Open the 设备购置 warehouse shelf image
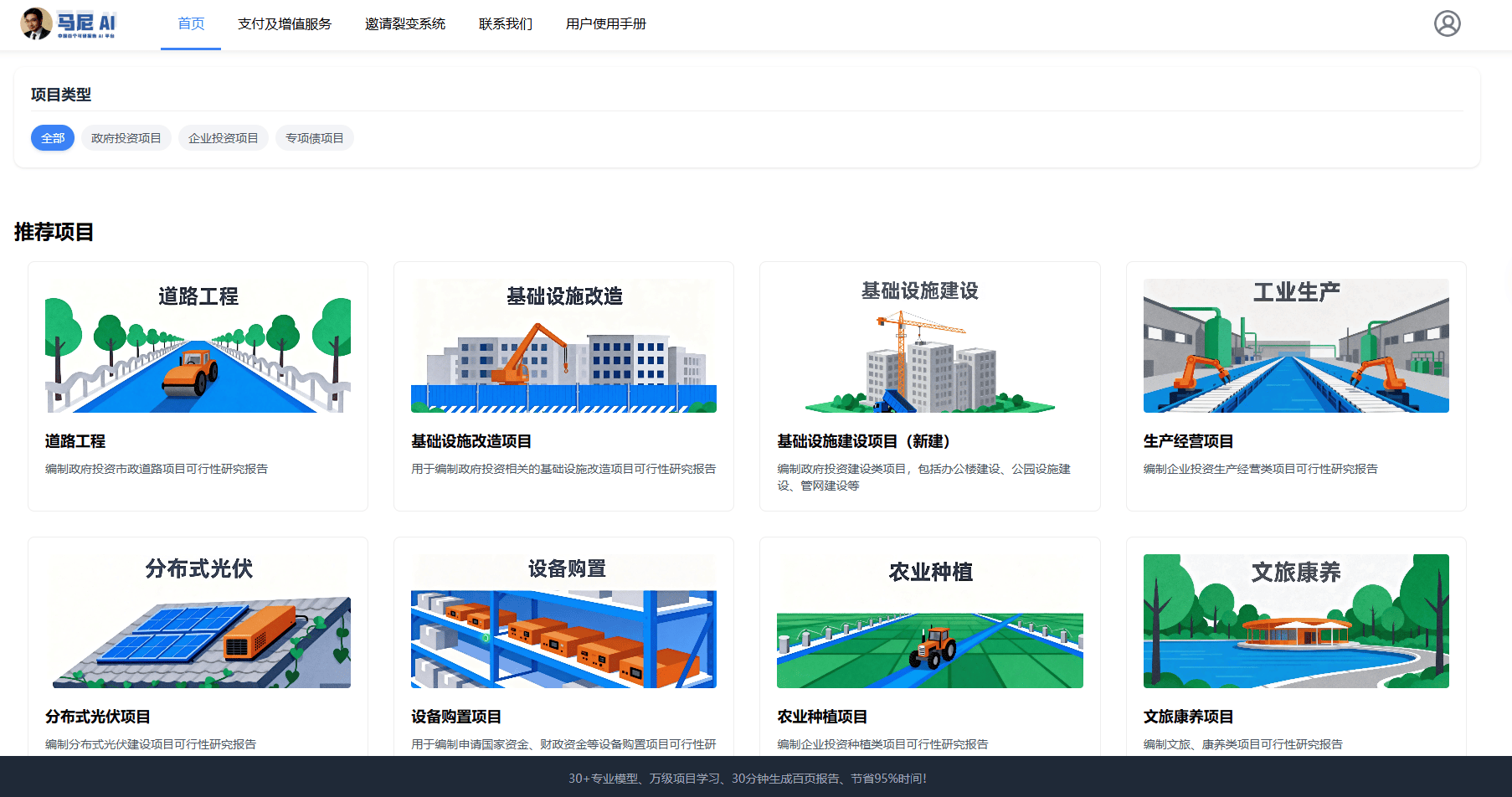Screen dimensions: 1512x797 tap(563, 621)
